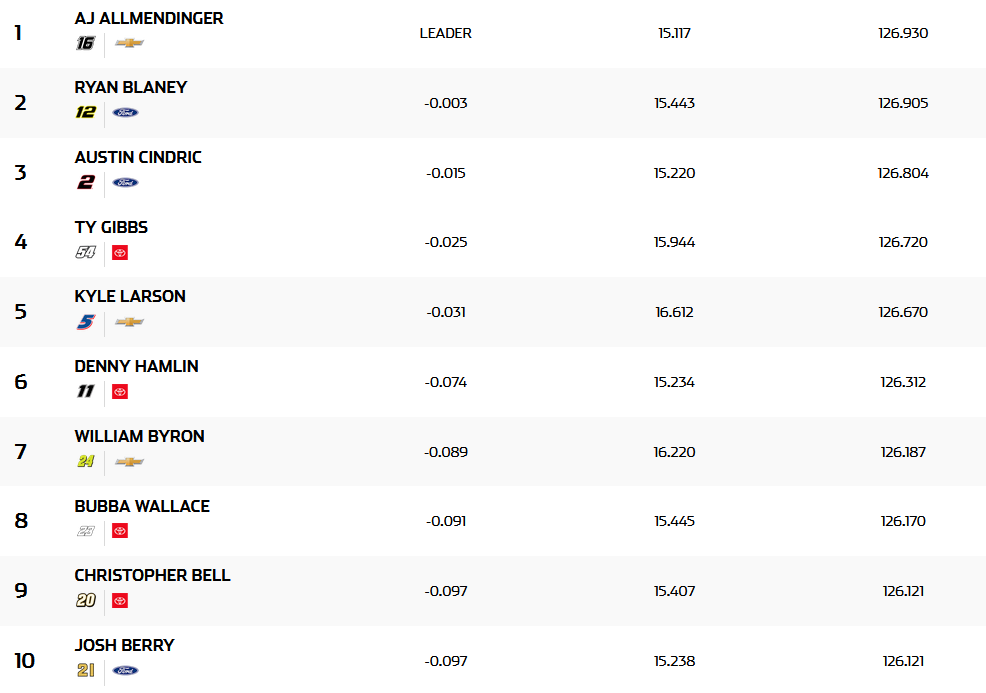Click the number 16 car badge

point(86,43)
